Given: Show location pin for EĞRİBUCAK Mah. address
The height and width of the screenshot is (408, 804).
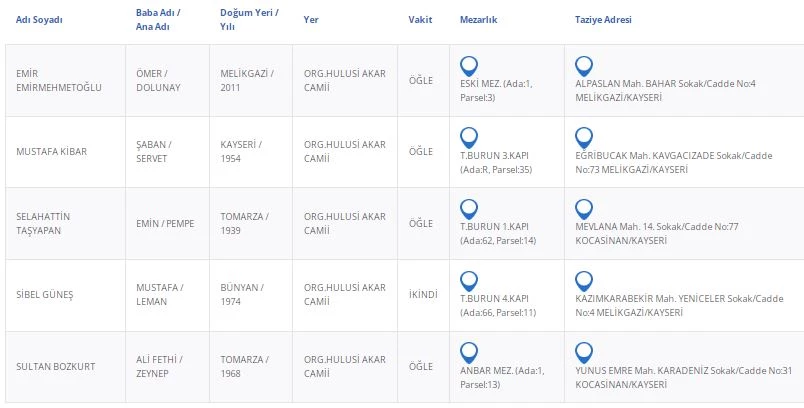Looking at the screenshot, I should coord(585,138).
